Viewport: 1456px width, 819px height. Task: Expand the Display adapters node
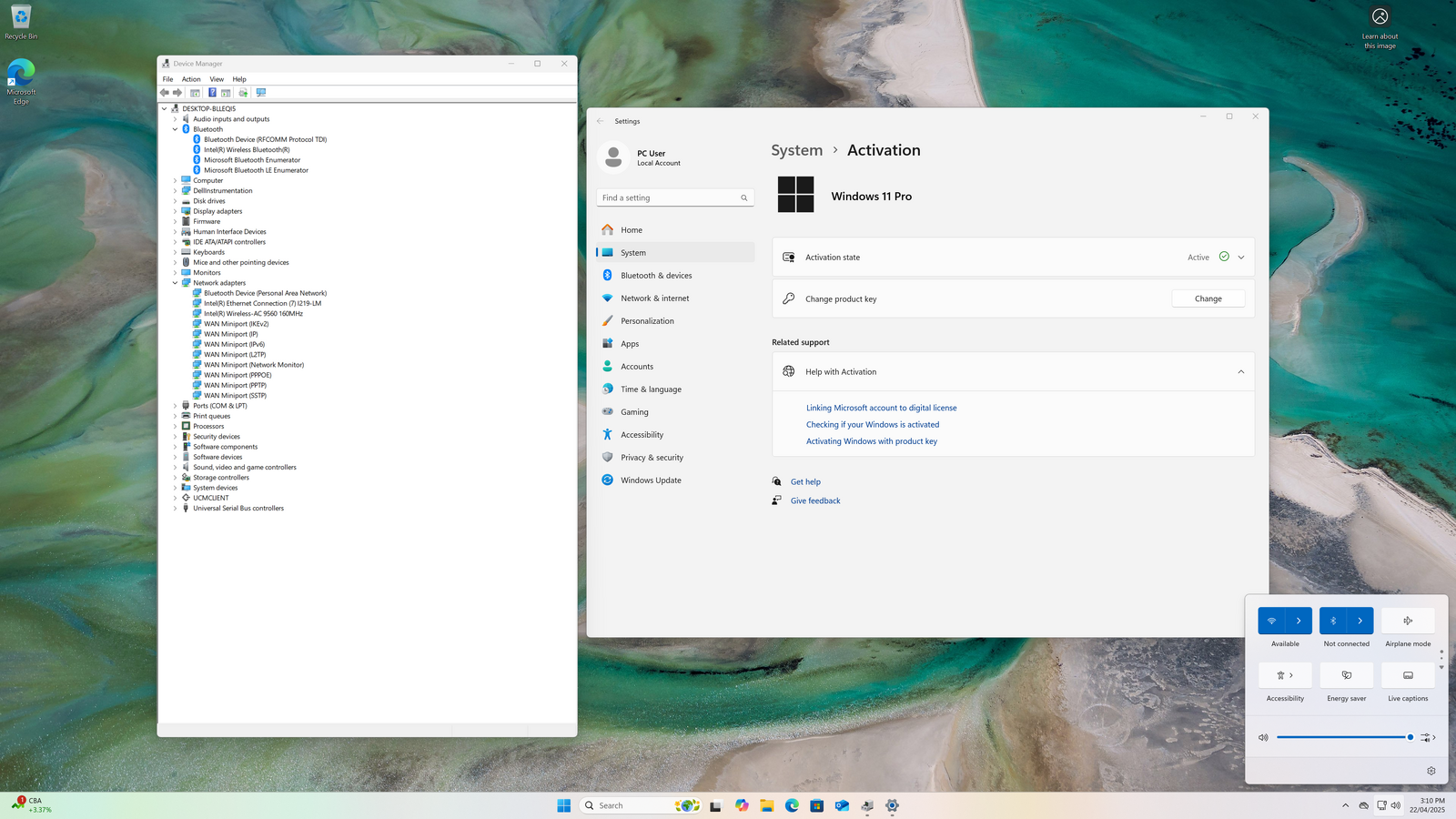tap(175, 211)
